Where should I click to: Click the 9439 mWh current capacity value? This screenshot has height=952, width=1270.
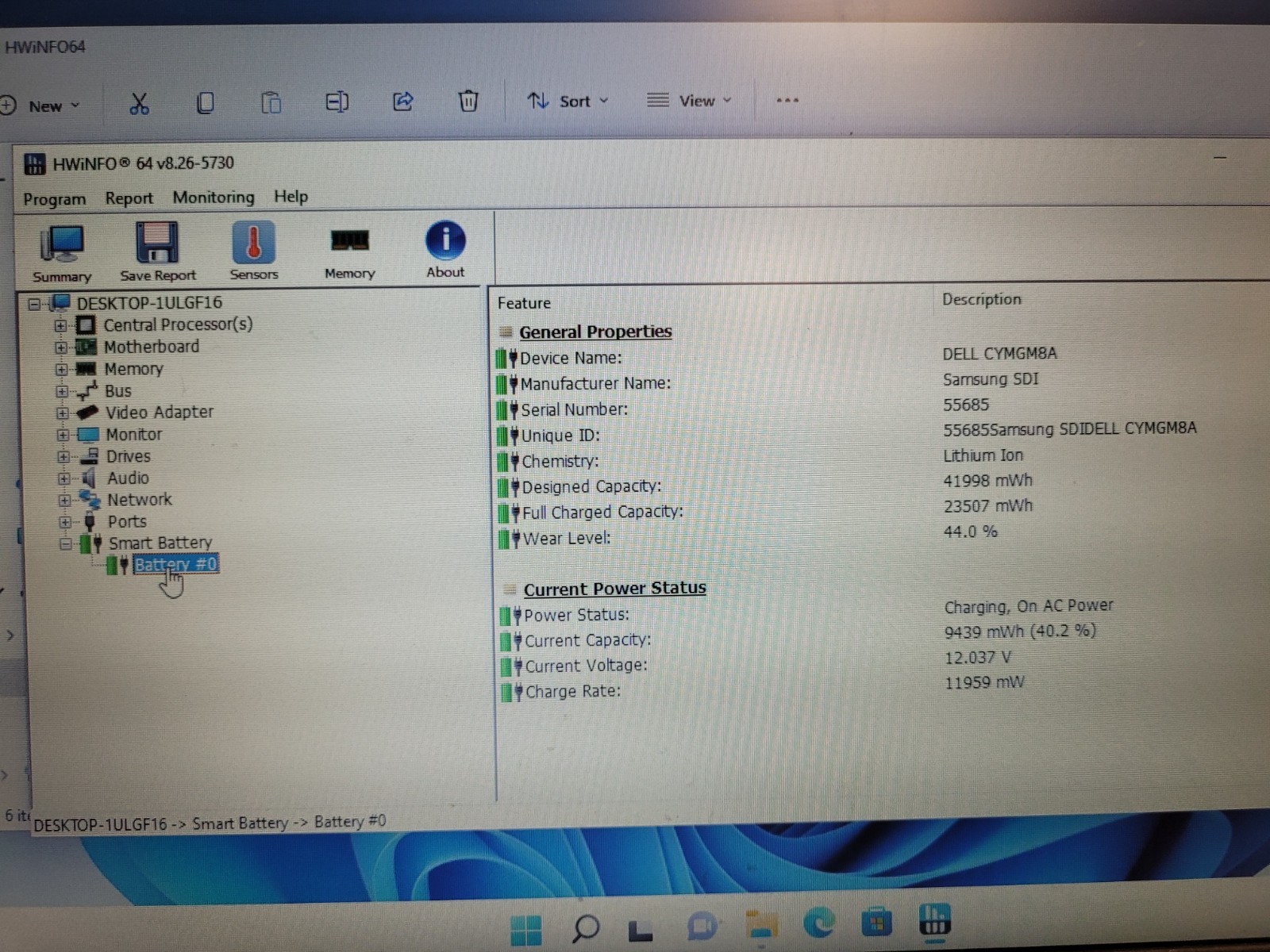coord(1020,631)
